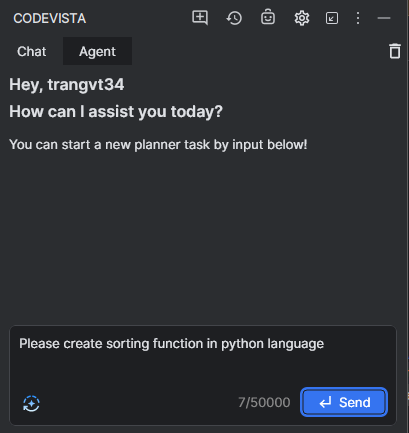
Task: Send the message with Send button
Action: point(344,402)
